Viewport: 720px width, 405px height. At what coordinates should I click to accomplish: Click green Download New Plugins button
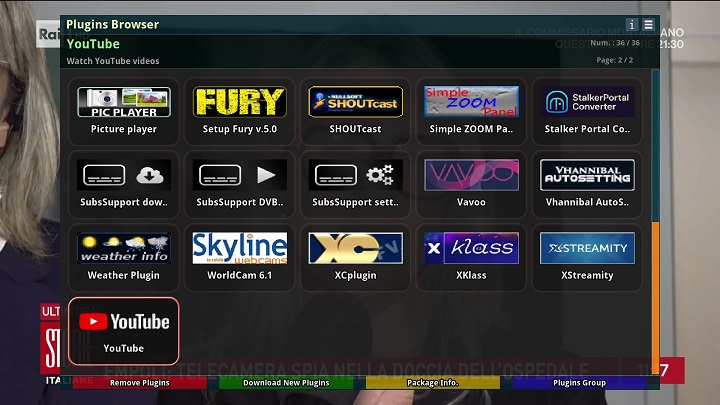tap(286, 382)
